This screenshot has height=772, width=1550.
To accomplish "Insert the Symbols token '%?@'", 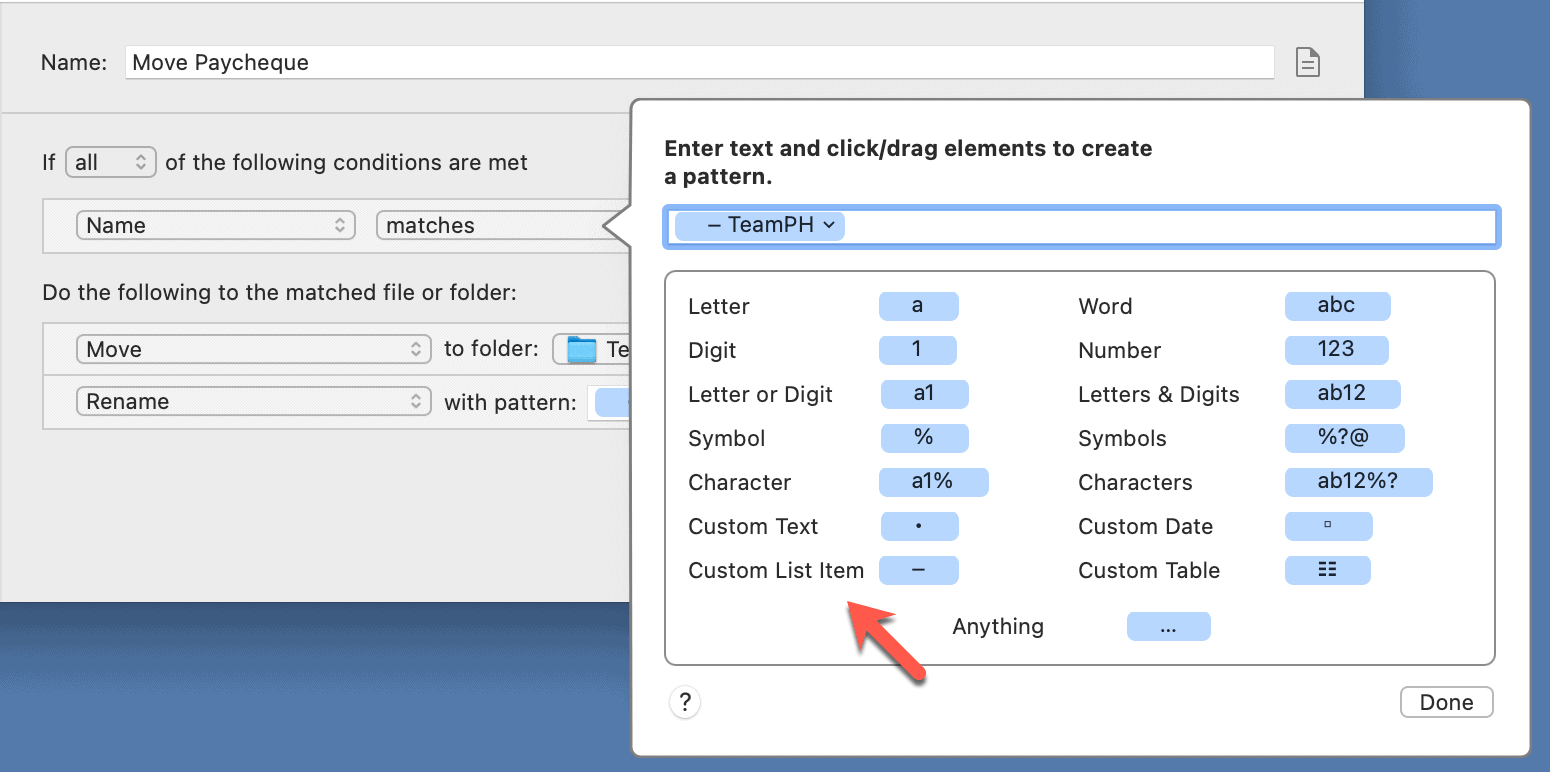I will (1344, 438).
